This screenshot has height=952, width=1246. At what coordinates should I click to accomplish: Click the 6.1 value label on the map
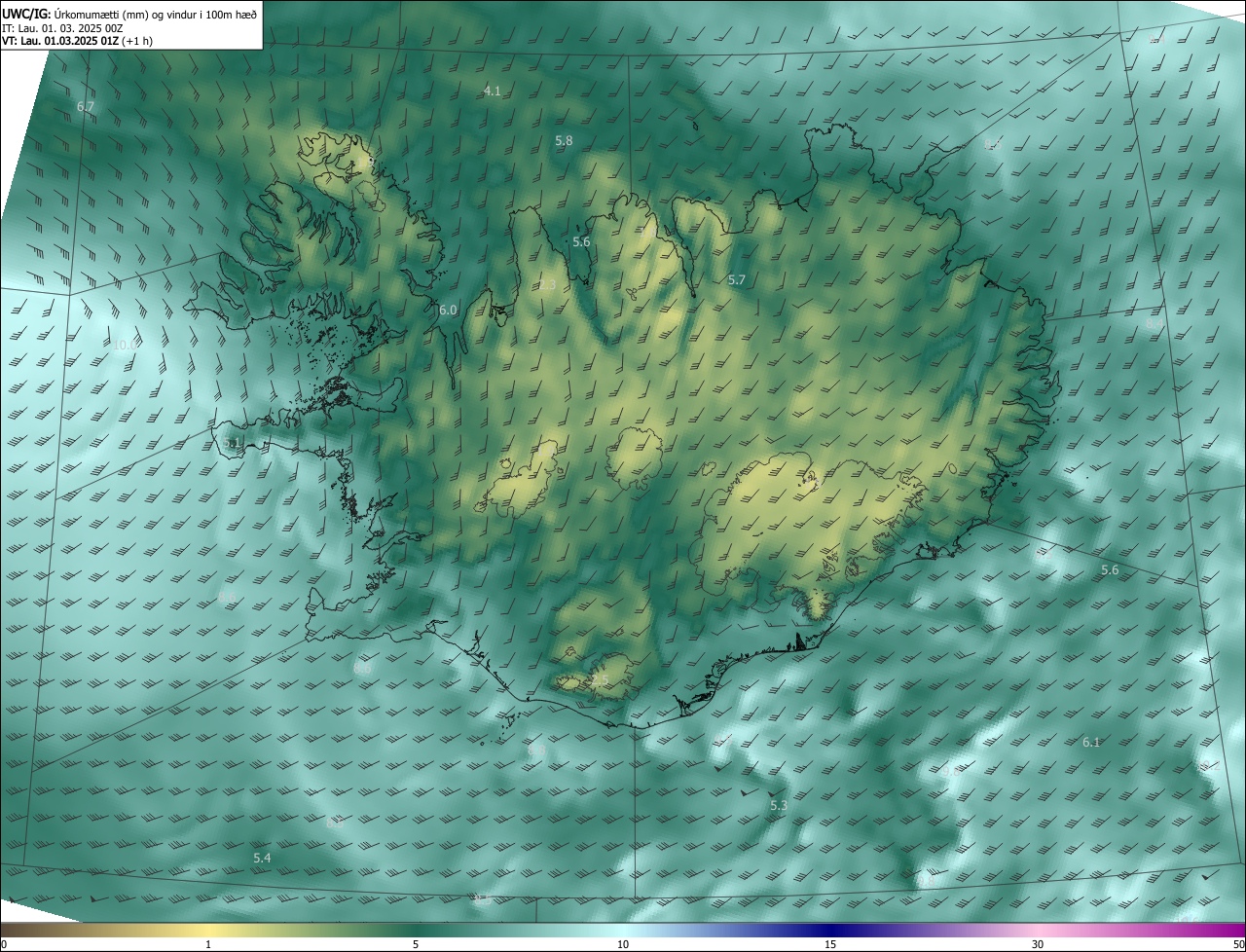(x=1091, y=743)
